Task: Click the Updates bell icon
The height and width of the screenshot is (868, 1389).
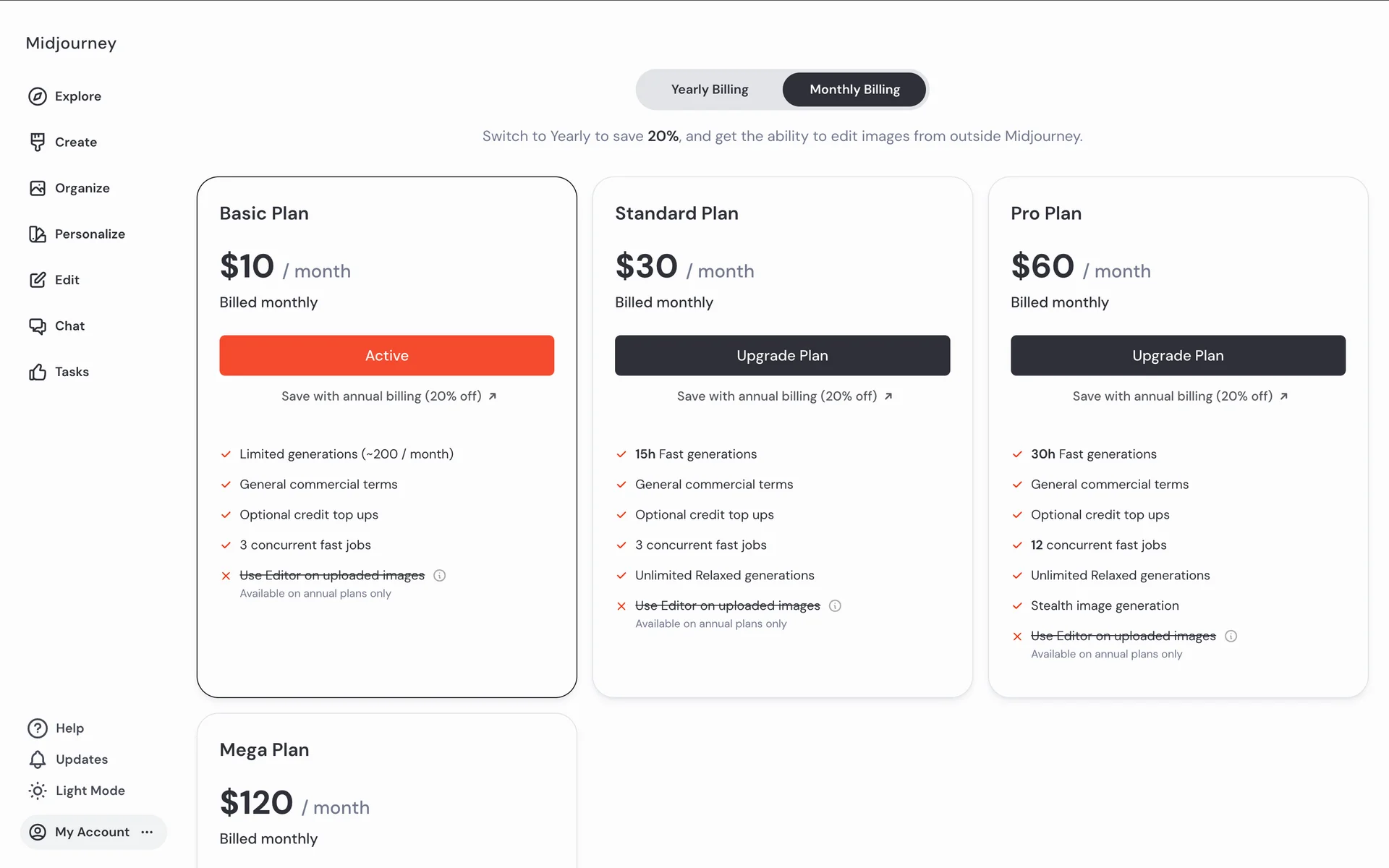Action: (x=38, y=759)
